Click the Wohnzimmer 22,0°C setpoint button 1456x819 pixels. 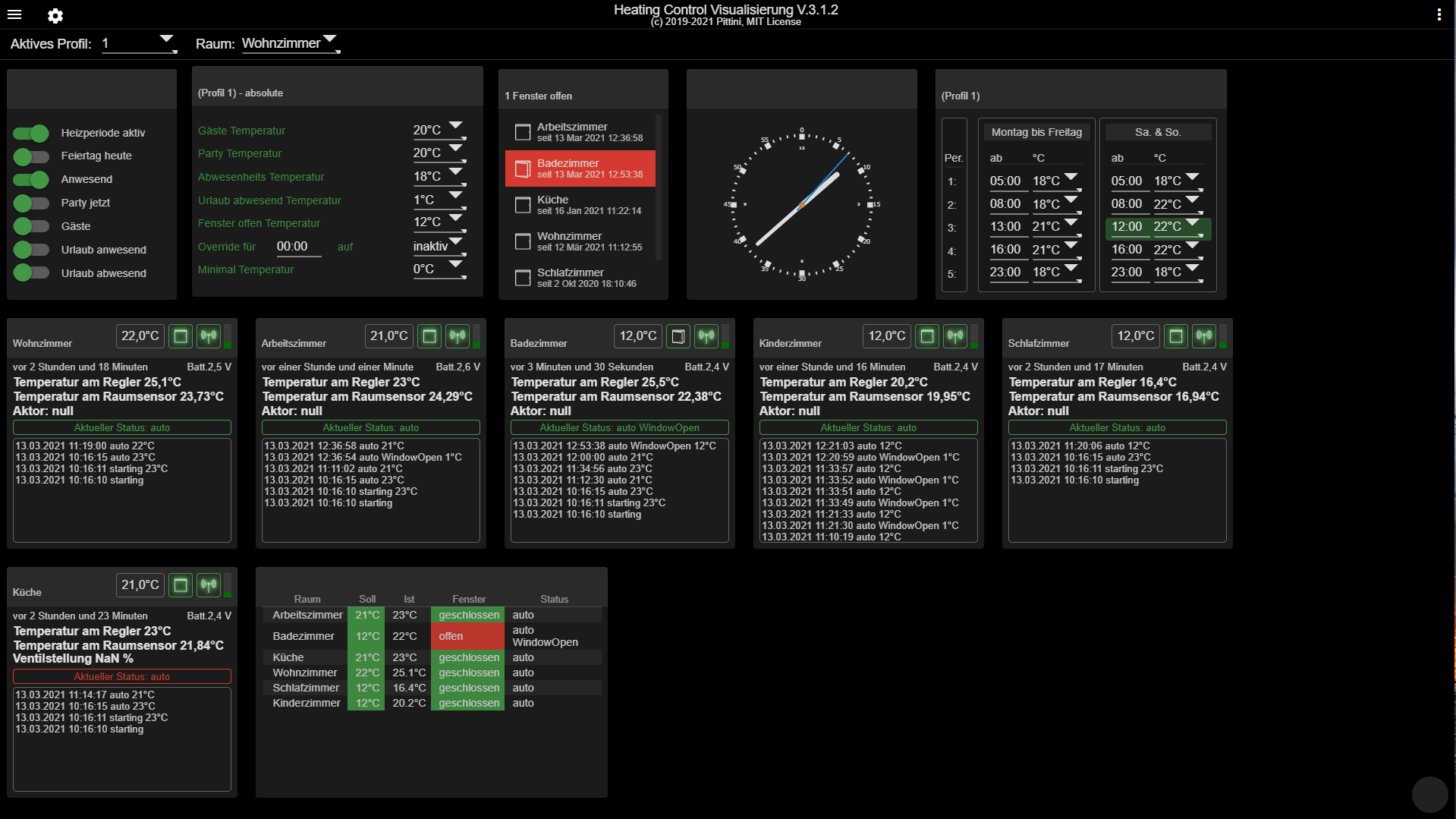(140, 336)
